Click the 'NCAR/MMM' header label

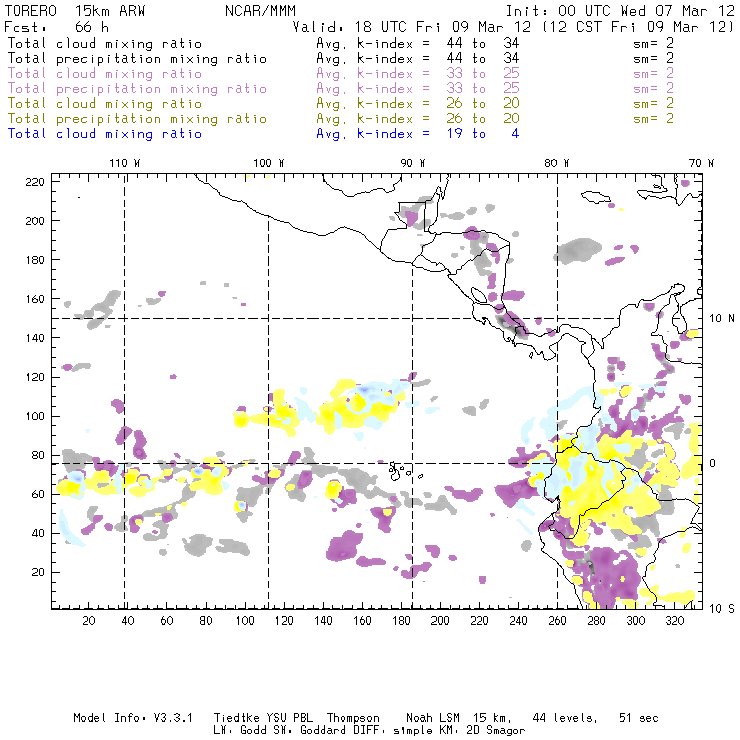[260, 10]
